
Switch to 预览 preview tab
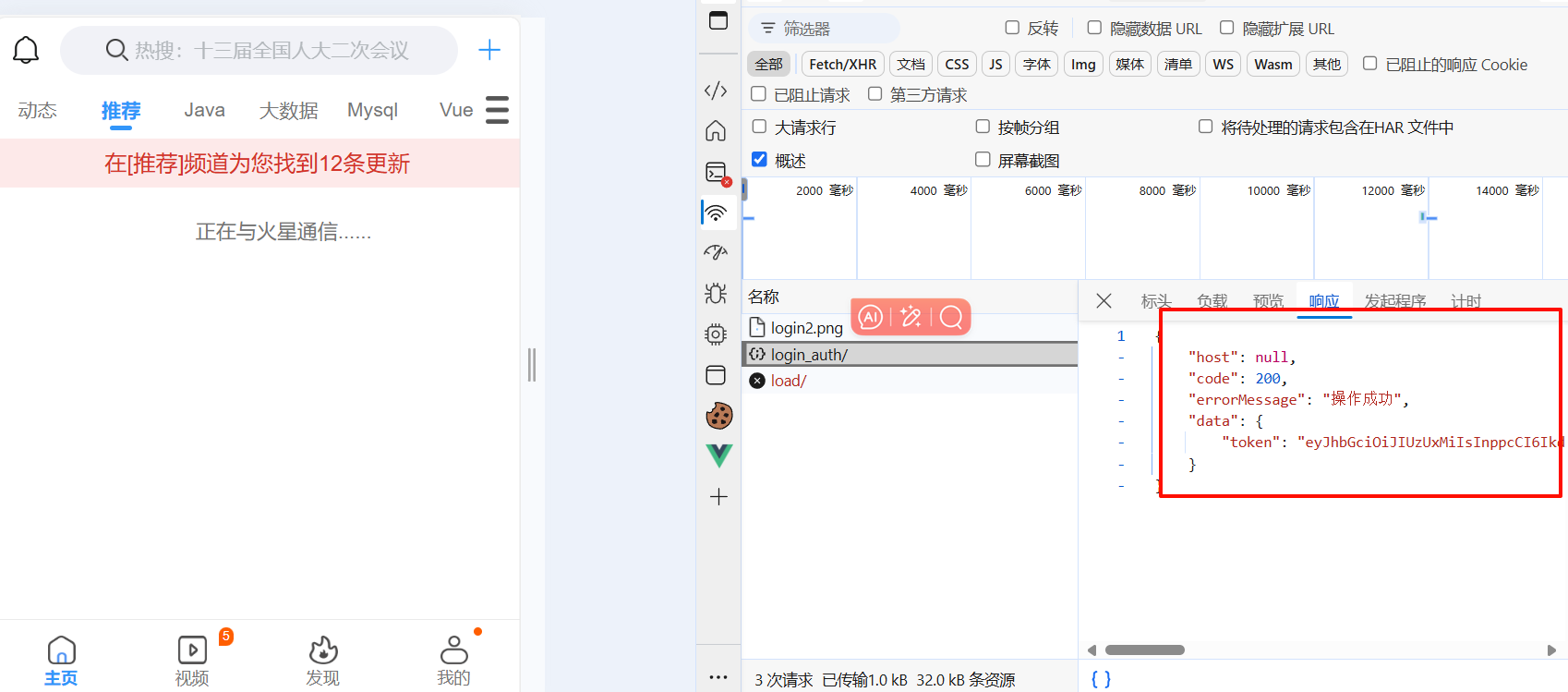click(x=1269, y=301)
